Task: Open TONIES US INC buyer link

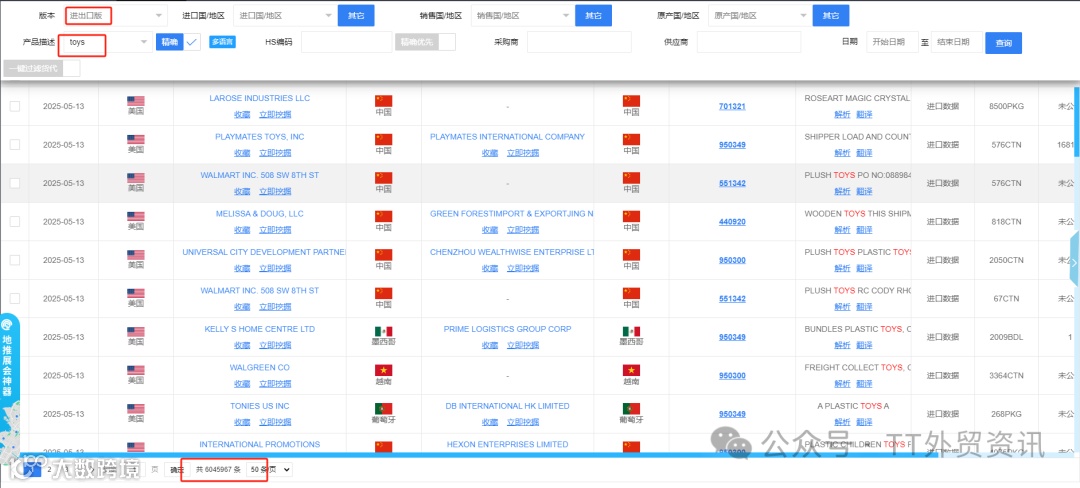Action: (260, 407)
